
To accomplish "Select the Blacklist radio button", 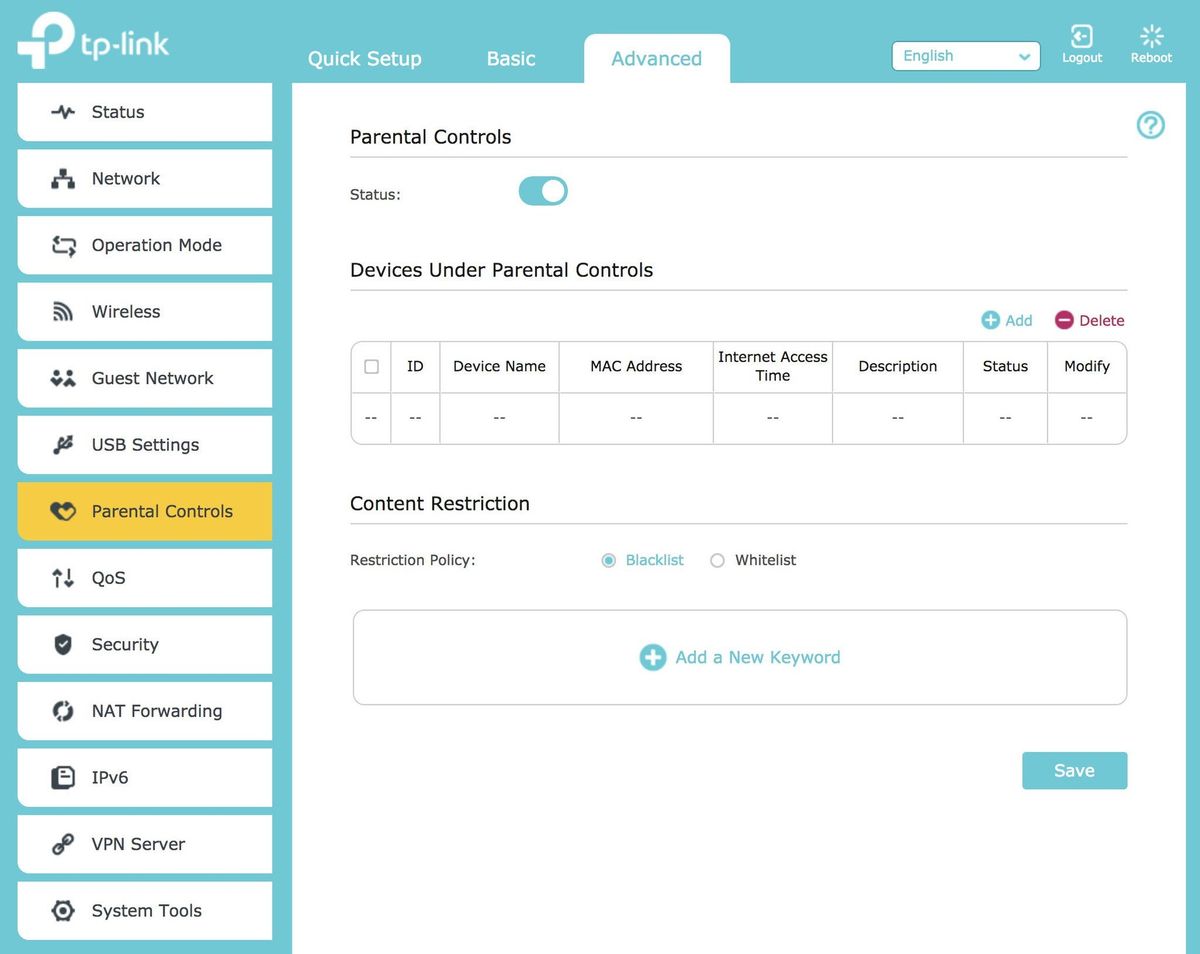I will pyautogui.click(x=608, y=561).
